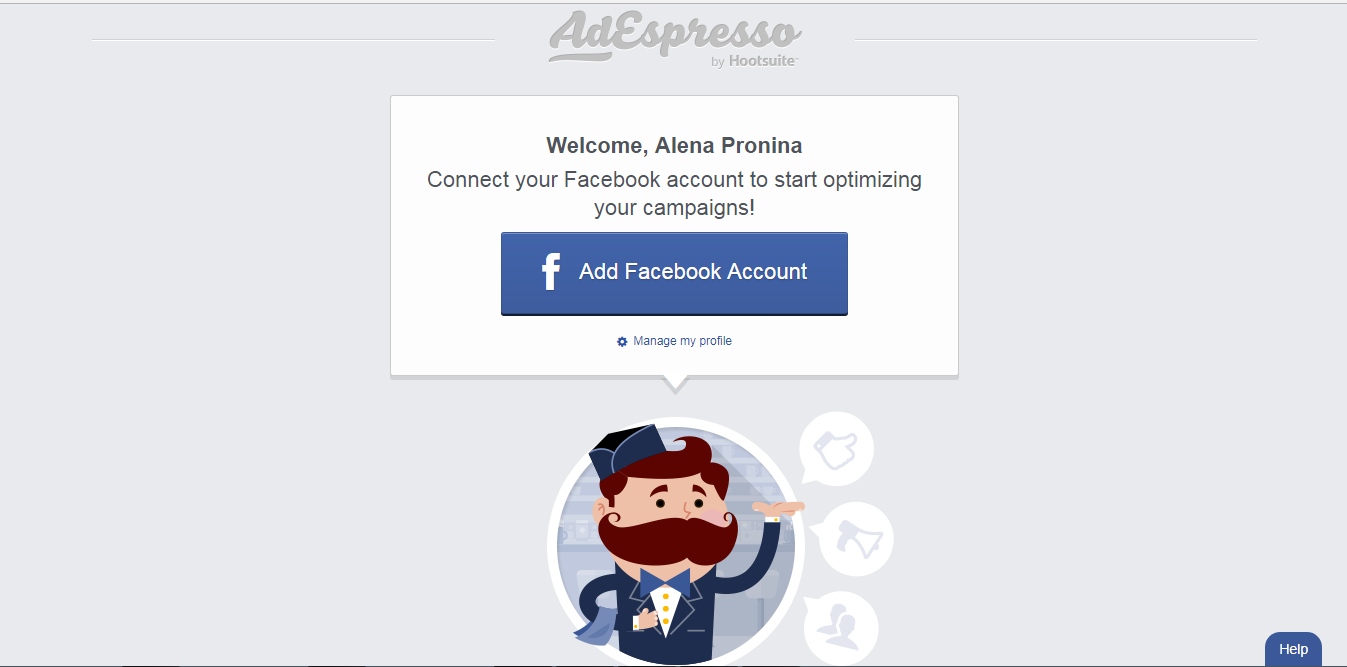
Task: Click the "by Hootsuite" text
Action: click(754, 62)
